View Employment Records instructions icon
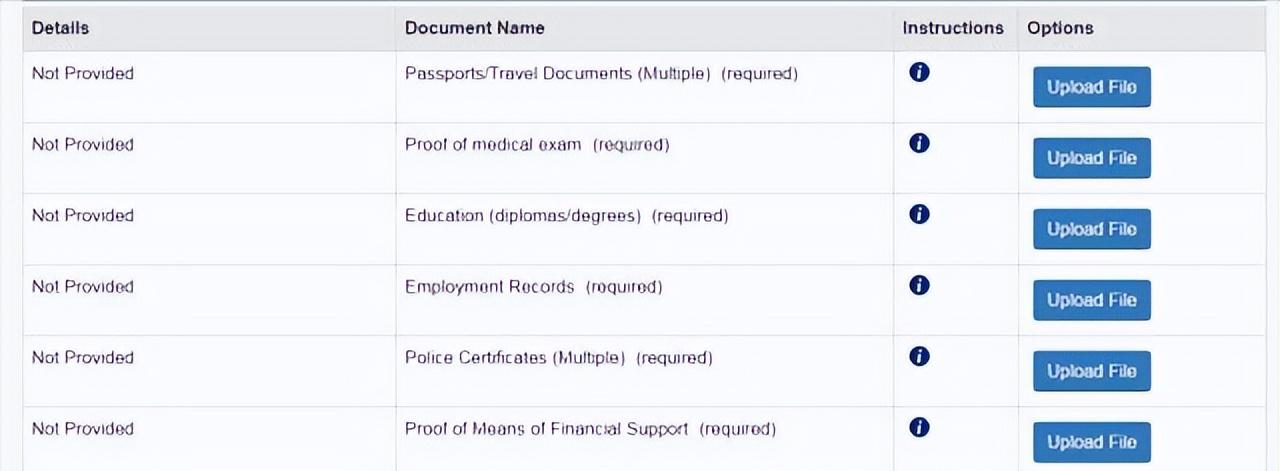 click(920, 285)
